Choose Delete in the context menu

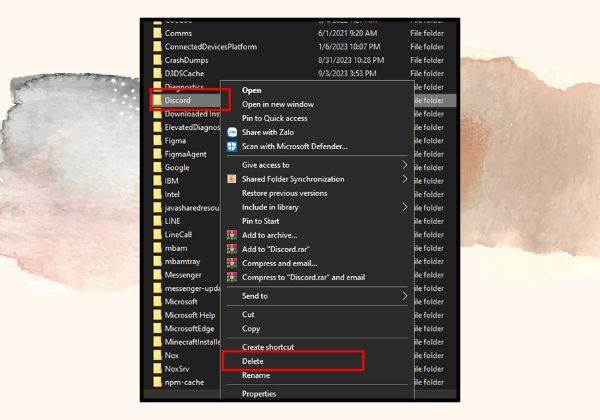pos(253,361)
